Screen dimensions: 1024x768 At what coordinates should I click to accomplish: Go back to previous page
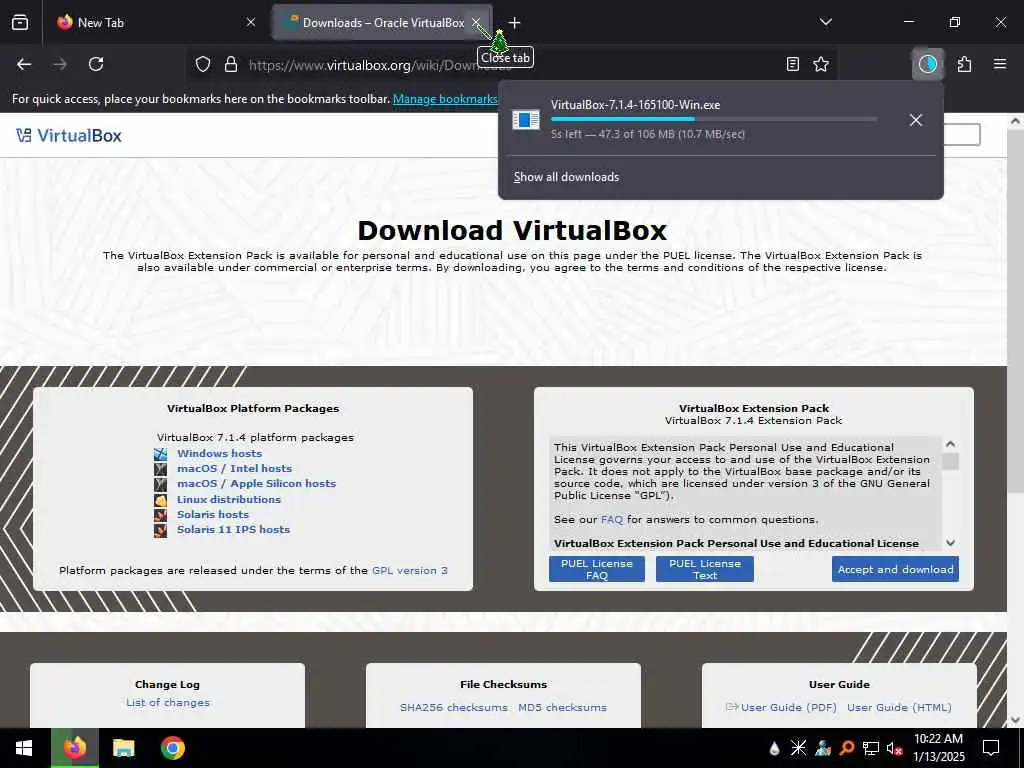(x=24, y=64)
